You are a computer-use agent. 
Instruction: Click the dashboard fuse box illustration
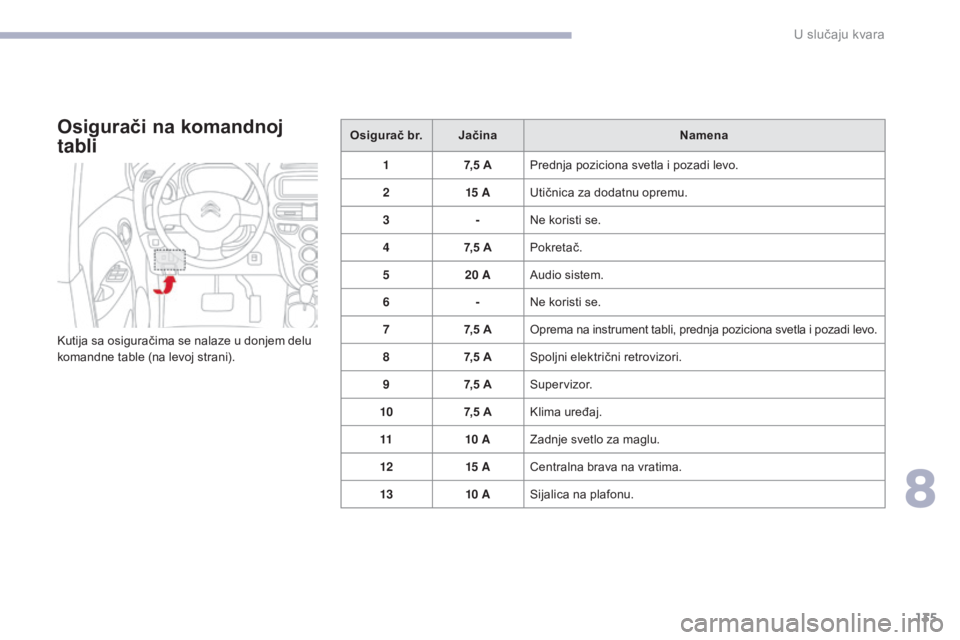(x=187, y=245)
